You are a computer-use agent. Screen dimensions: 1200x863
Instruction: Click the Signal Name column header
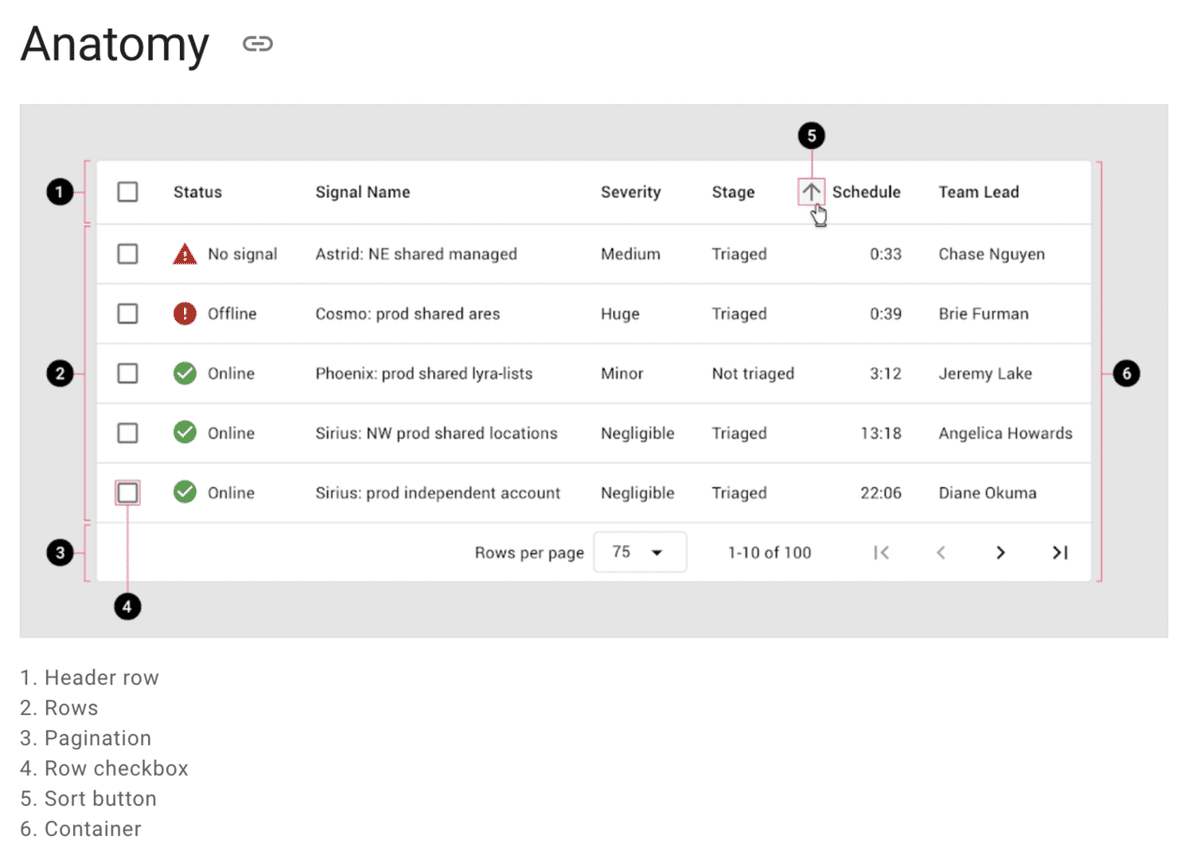pos(362,192)
